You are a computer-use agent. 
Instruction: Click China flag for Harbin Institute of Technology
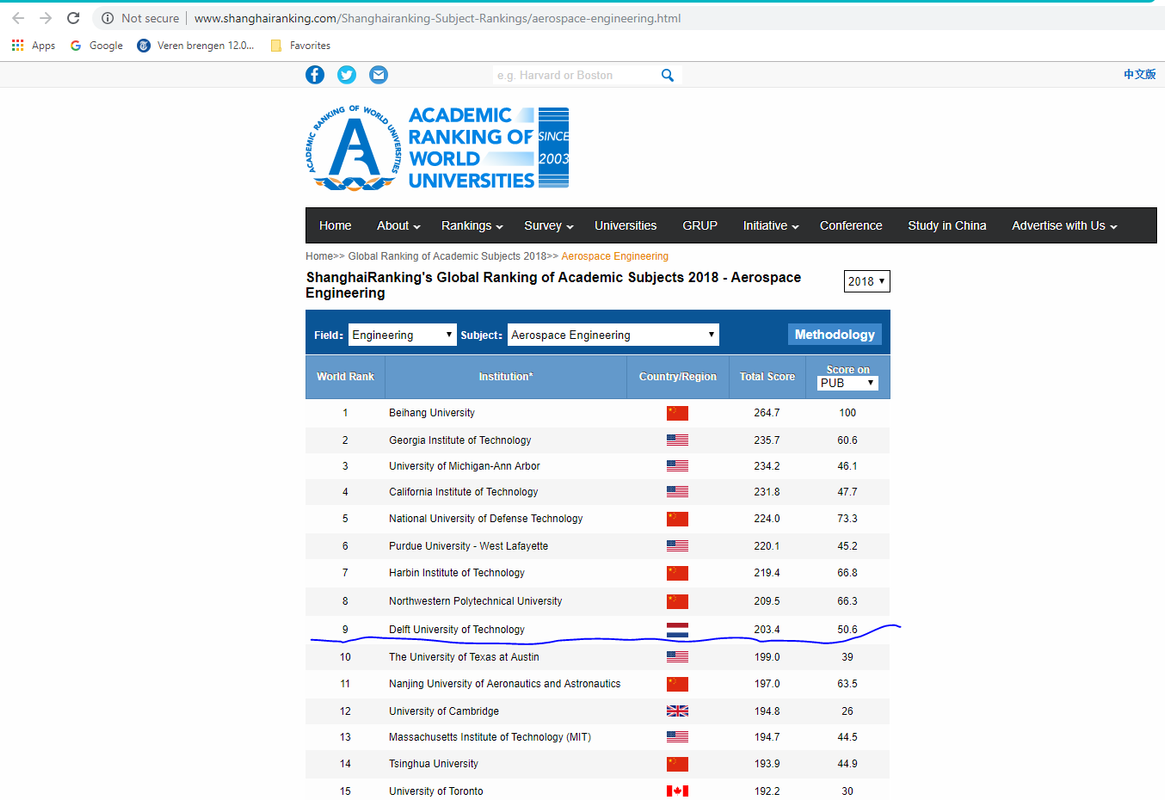(677, 573)
